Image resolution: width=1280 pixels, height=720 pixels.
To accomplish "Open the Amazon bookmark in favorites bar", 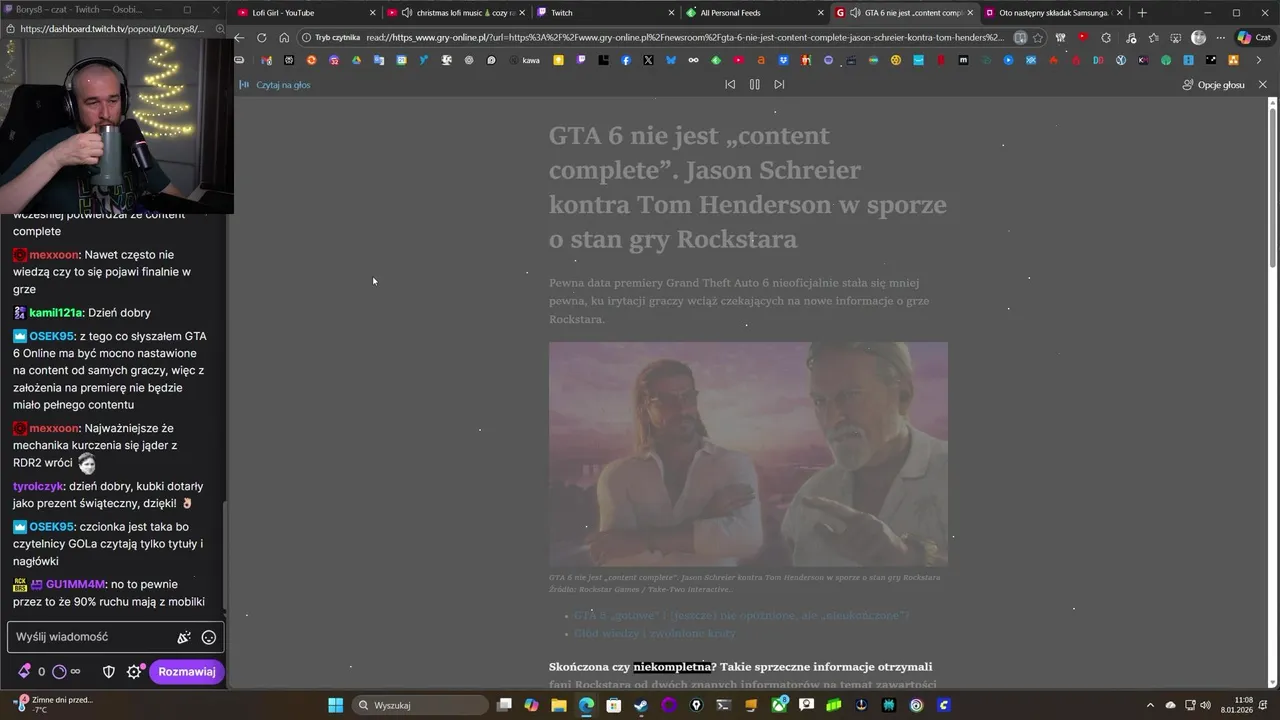I will click(761, 60).
